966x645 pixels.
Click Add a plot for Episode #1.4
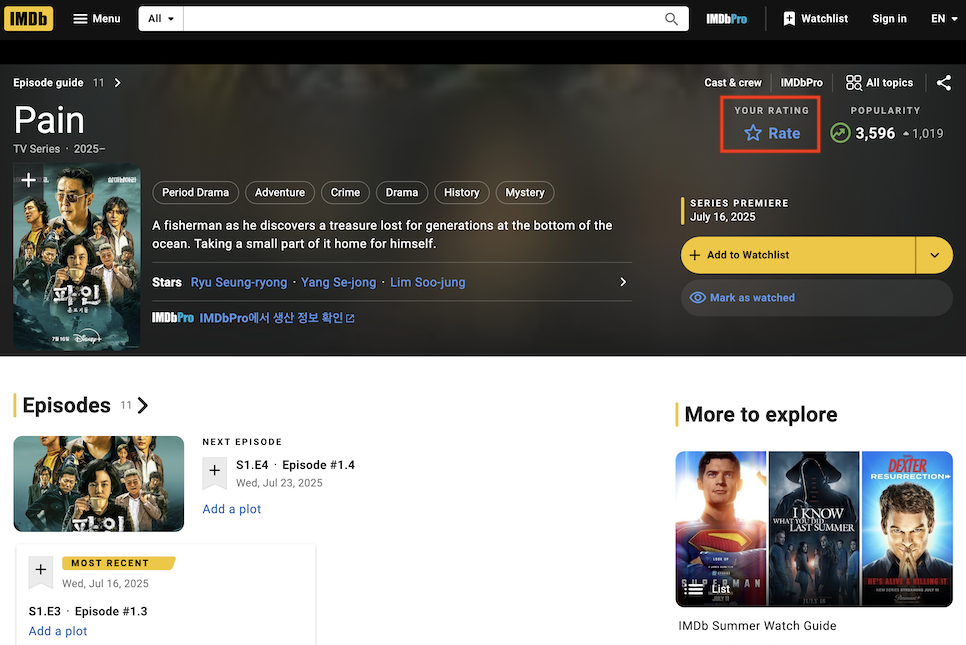pyautogui.click(x=232, y=509)
